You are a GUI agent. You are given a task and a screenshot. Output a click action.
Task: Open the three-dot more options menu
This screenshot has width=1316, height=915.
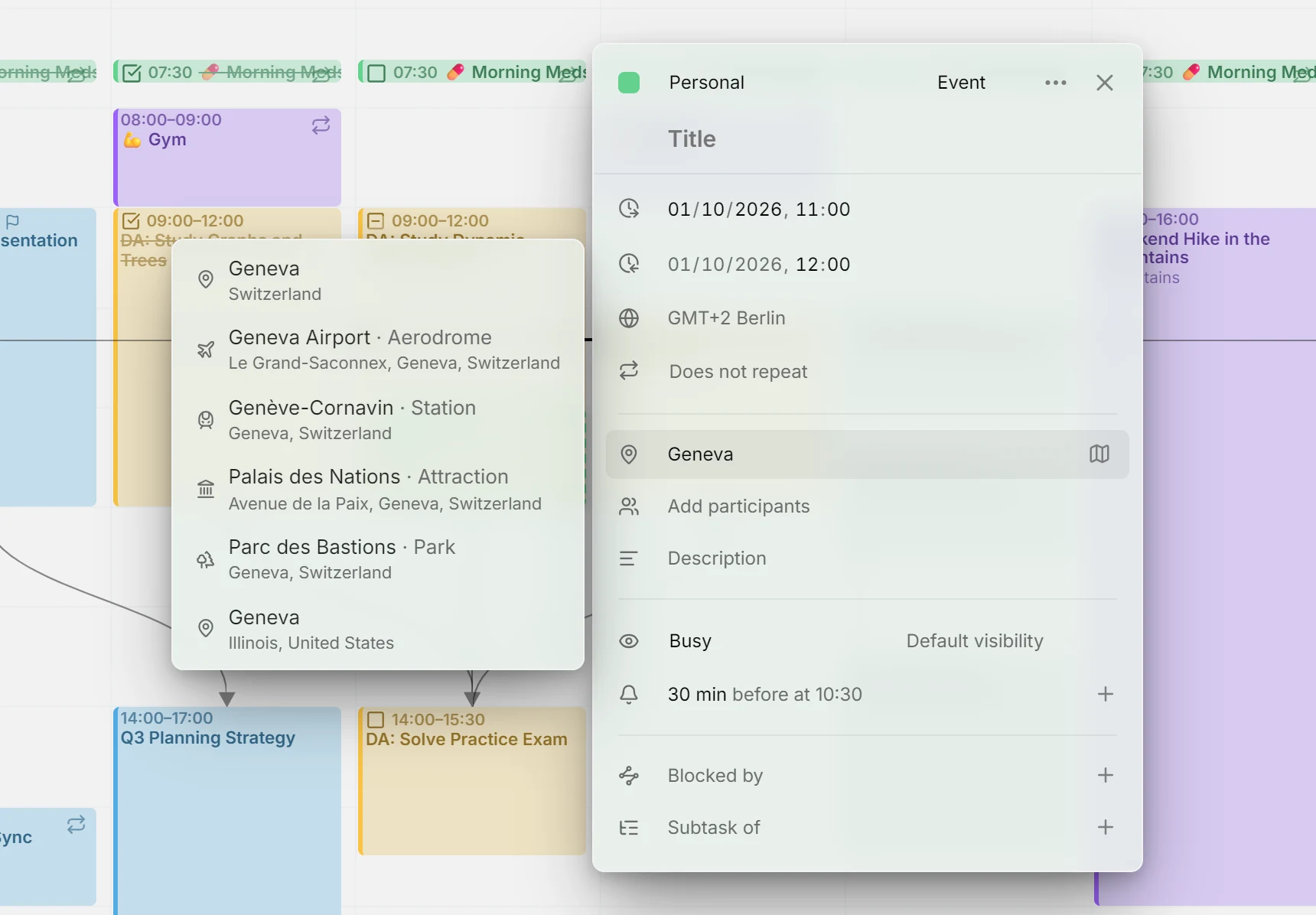[x=1056, y=83]
